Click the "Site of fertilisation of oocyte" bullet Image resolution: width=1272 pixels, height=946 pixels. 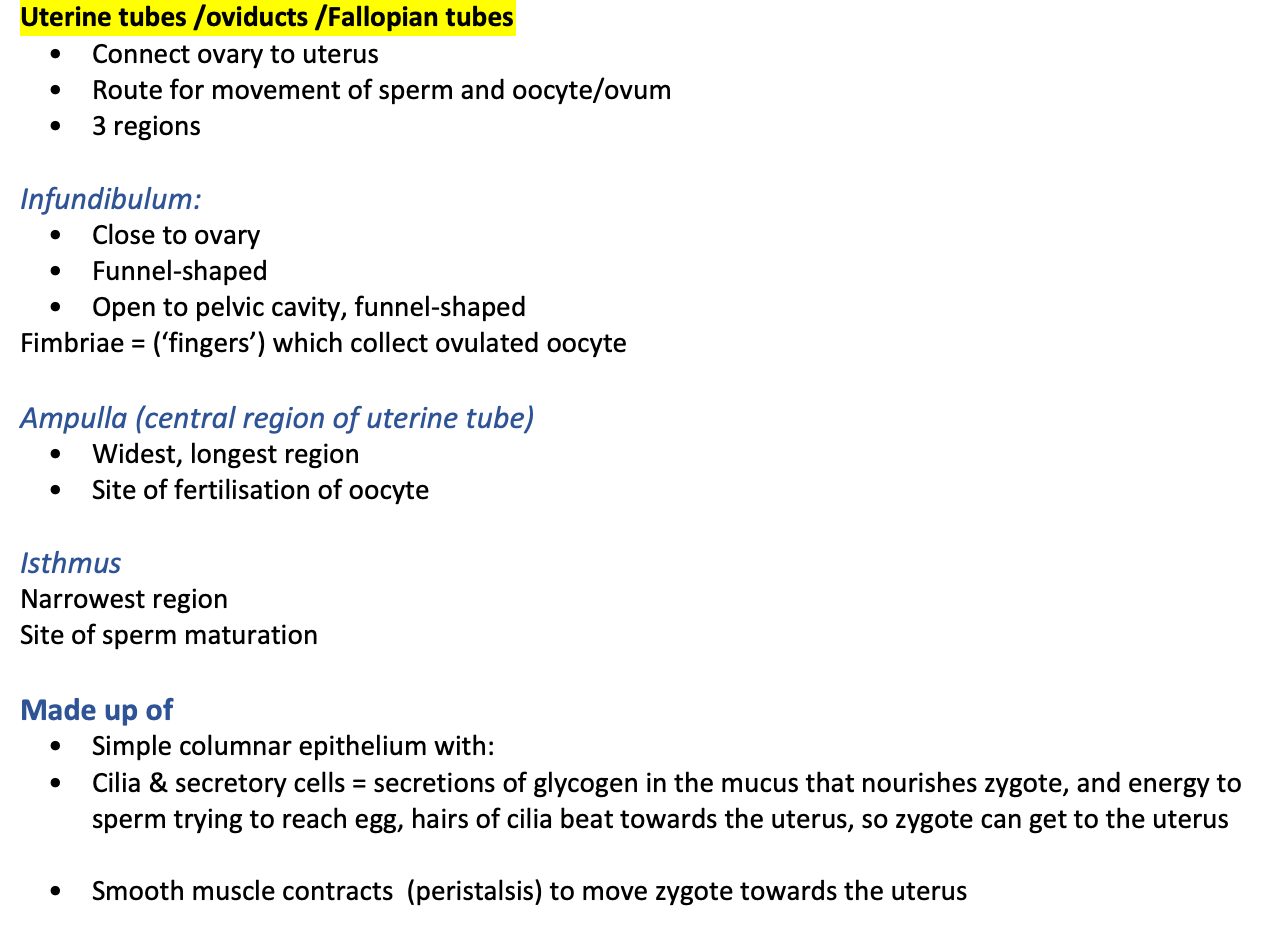click(x=260, y=490)
